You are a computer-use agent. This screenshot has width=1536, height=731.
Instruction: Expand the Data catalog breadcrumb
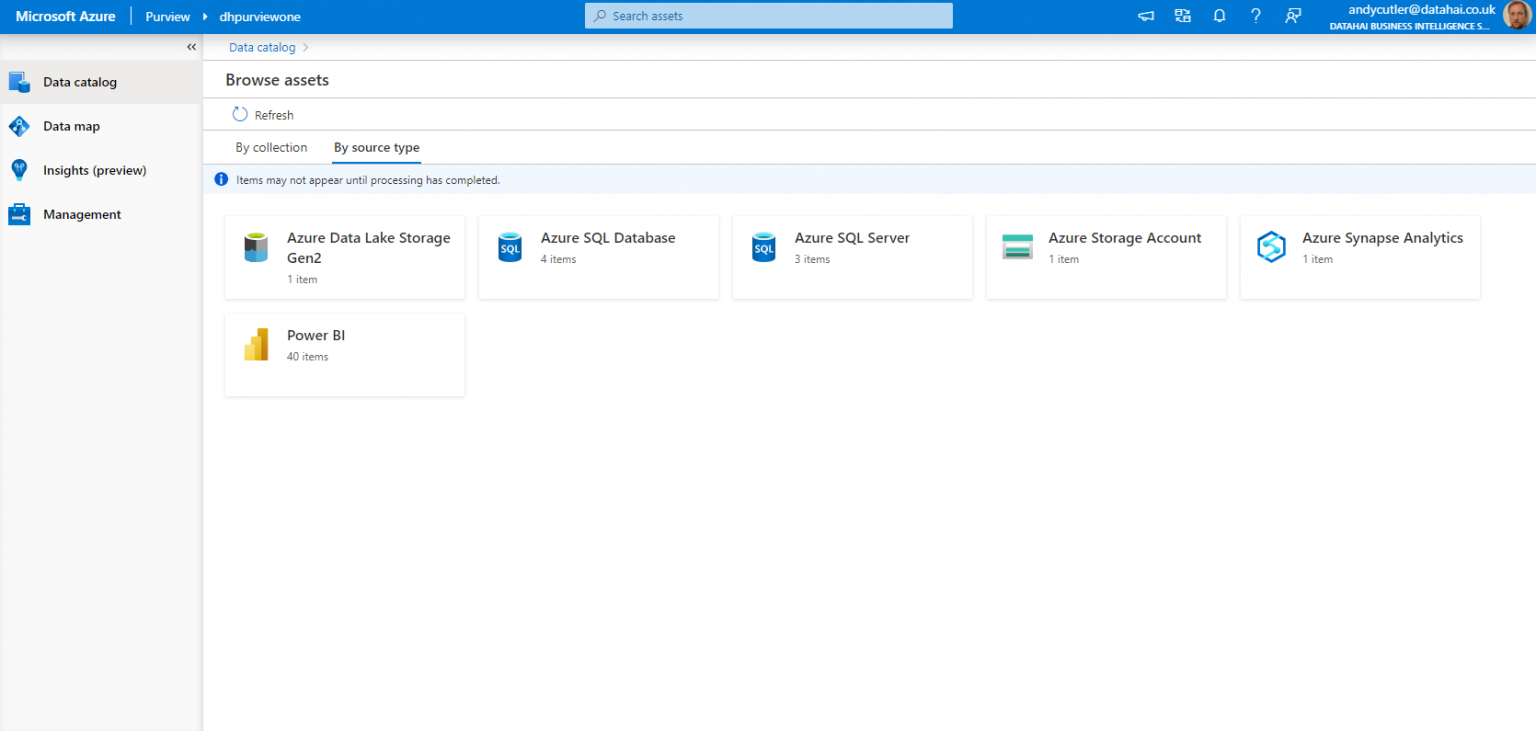pos(305,46)
